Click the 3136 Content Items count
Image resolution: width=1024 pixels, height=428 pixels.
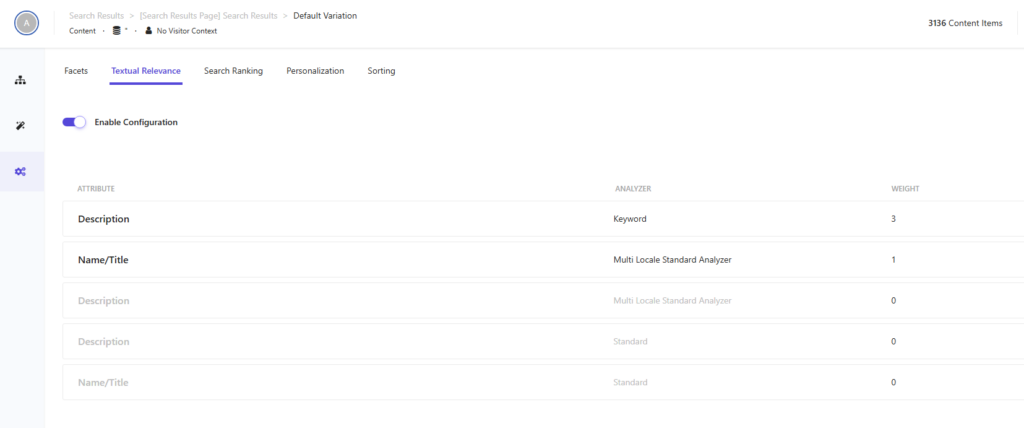coord(964,23)
